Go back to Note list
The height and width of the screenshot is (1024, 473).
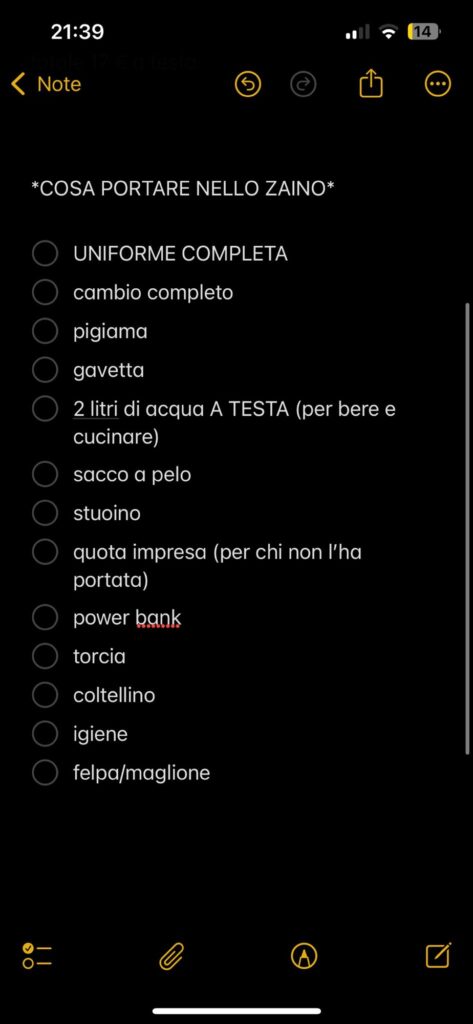point(46,84)
